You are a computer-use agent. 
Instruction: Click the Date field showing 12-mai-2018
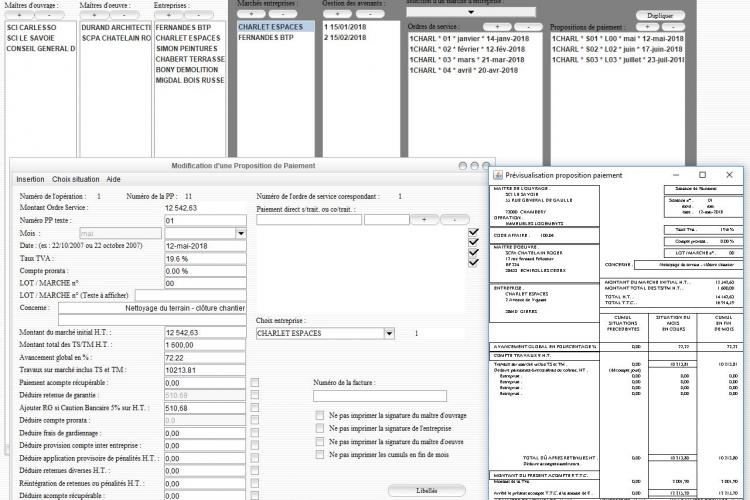pyautogui.click(x=205, y=246)
